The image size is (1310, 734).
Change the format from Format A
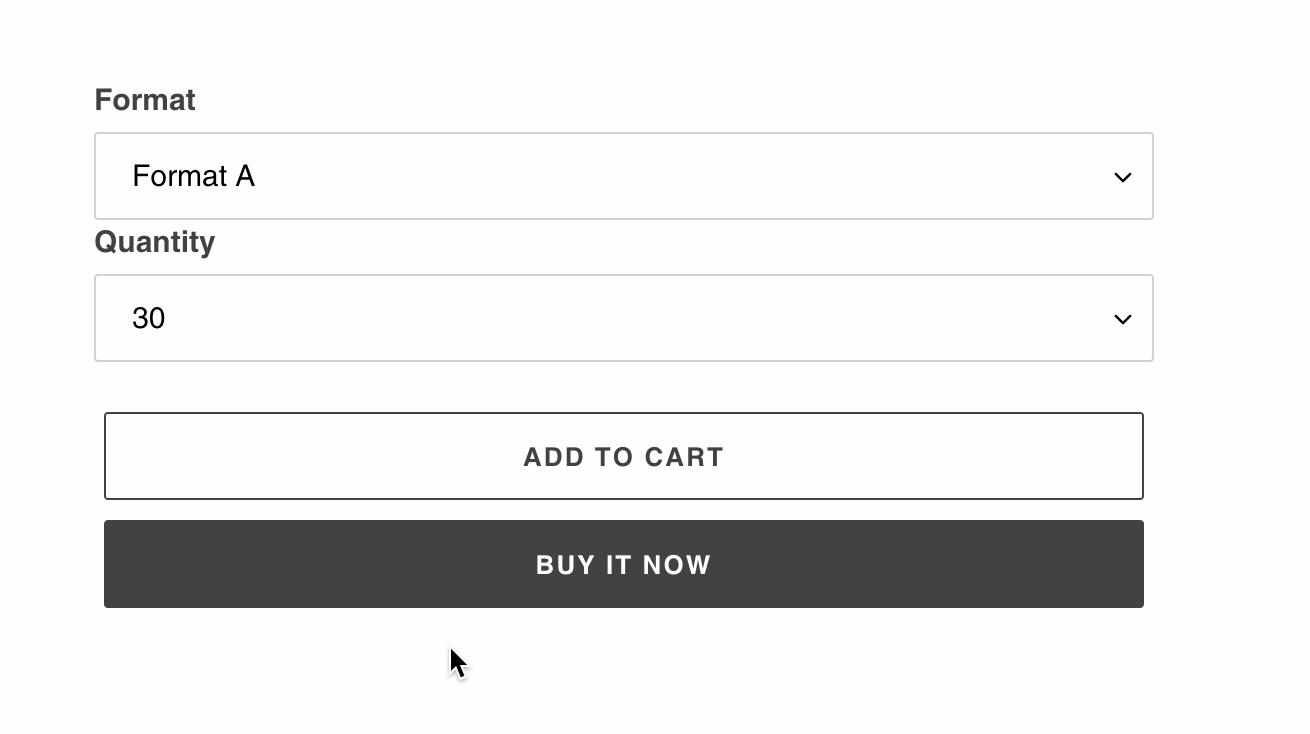coord(623,176)
